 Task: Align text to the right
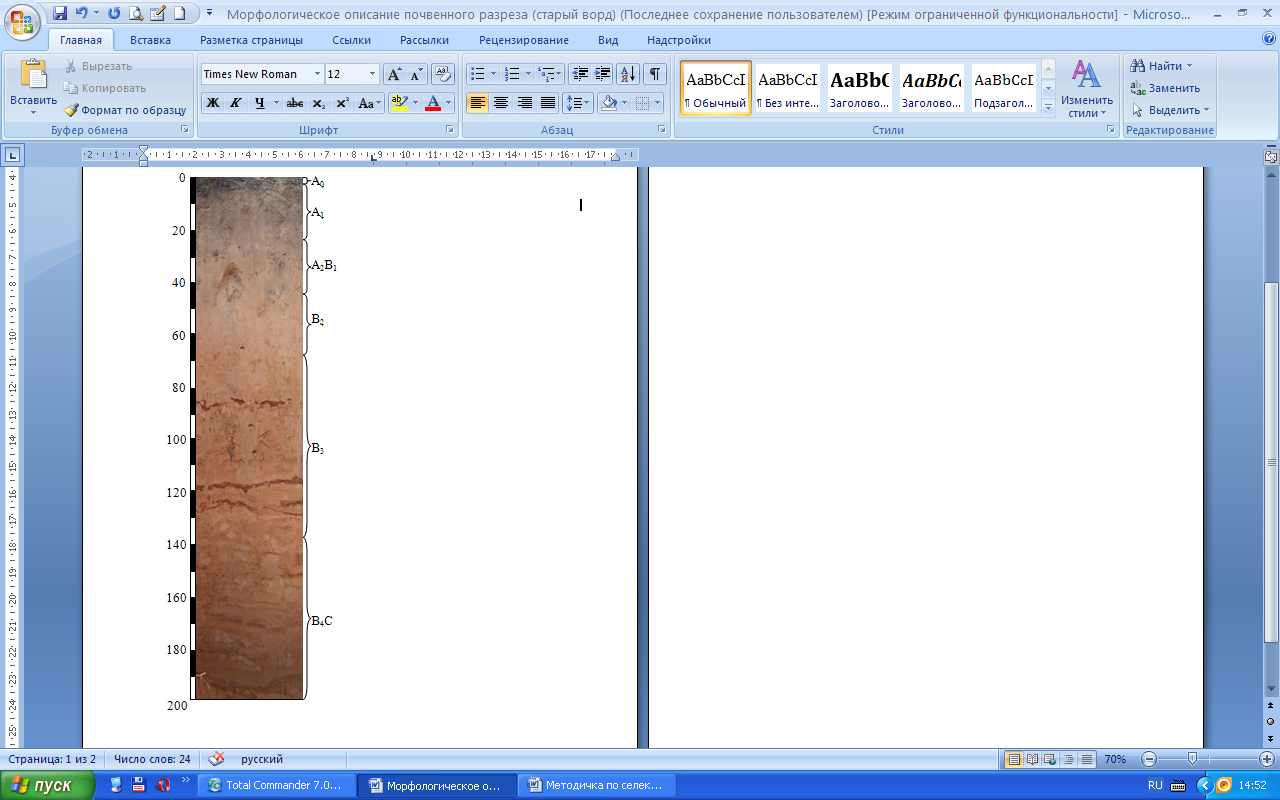pos(524,102)
